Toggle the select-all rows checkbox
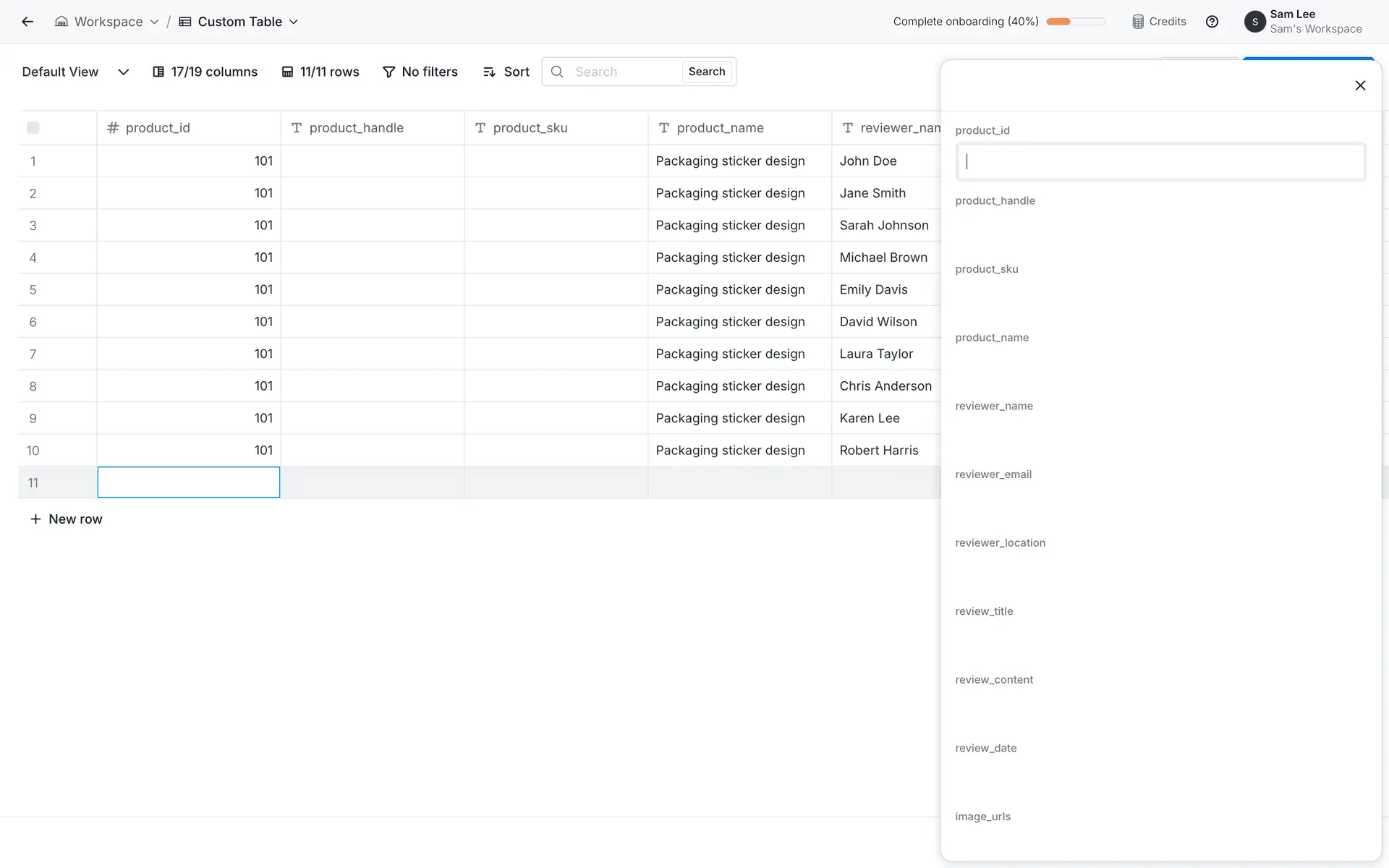 point(33,128)
